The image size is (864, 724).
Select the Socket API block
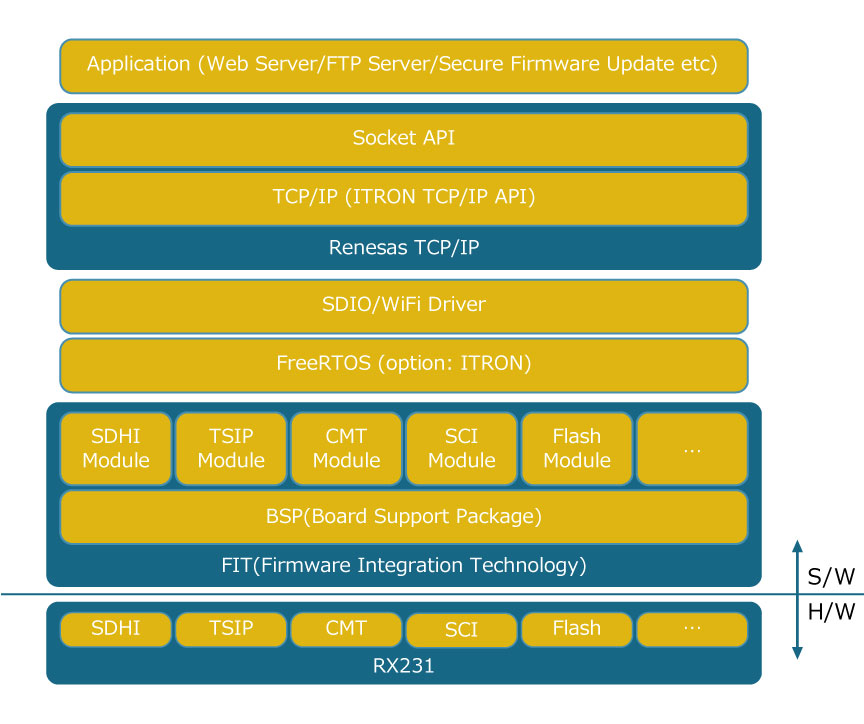404,140
